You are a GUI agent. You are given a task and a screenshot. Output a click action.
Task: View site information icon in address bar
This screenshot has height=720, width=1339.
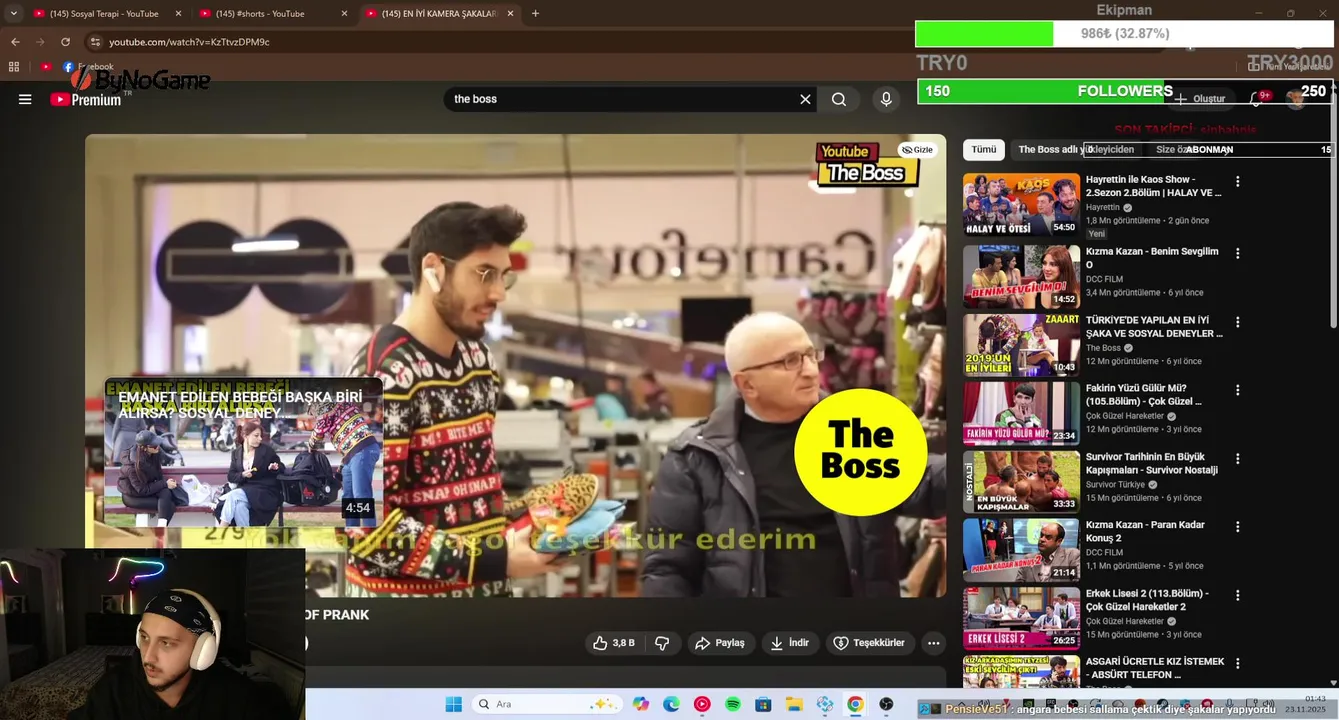coord(95,42)
